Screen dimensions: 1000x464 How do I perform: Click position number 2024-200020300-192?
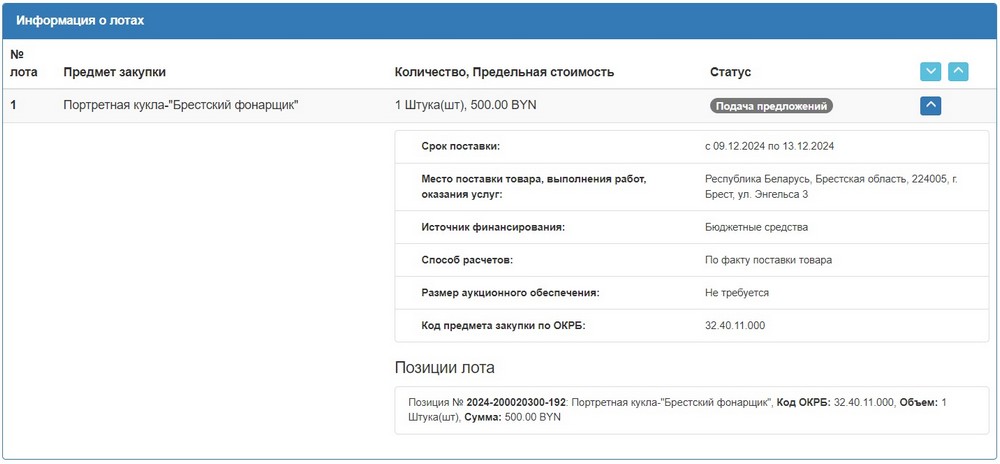pos(516,402)
